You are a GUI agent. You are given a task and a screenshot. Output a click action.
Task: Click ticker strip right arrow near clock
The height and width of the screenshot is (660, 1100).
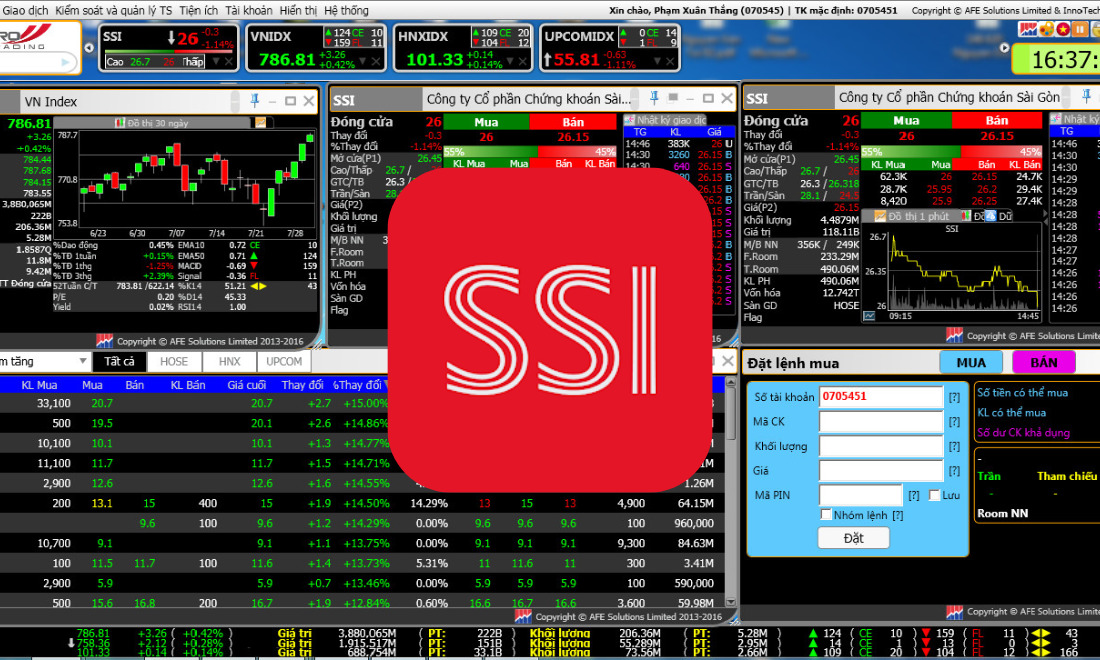(x=1004, y=48)
